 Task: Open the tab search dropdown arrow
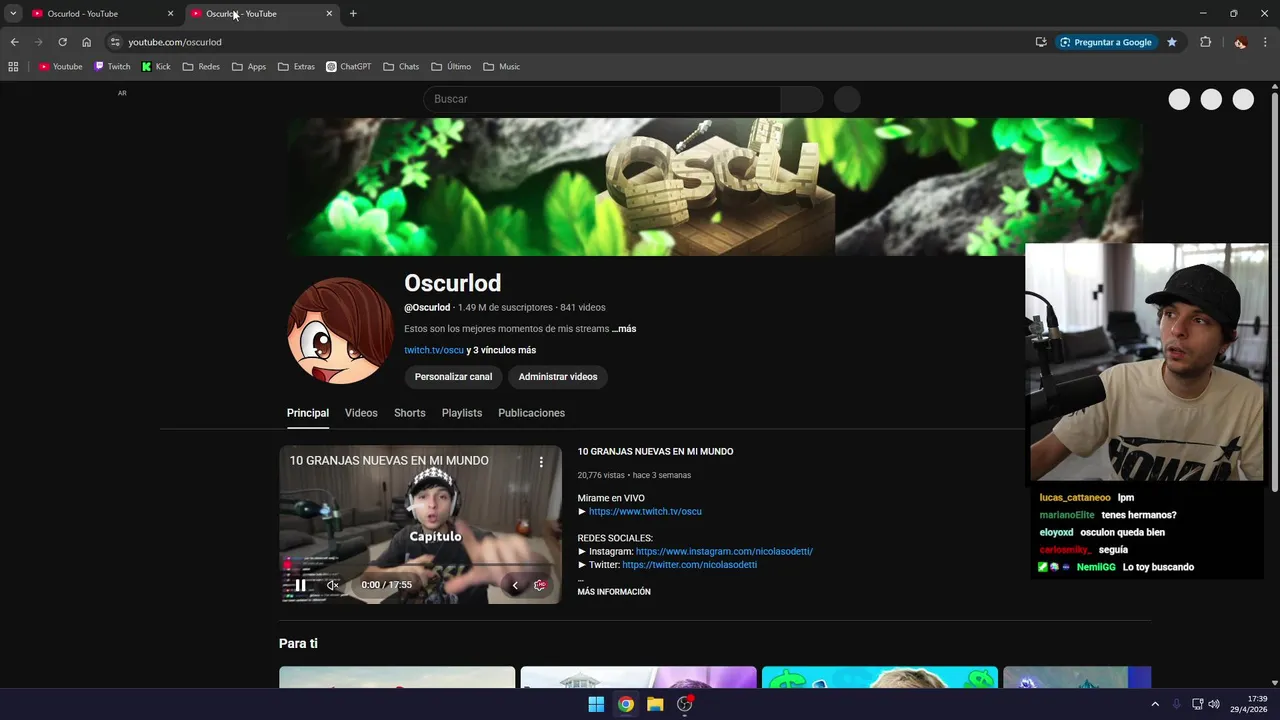point(13,14)
